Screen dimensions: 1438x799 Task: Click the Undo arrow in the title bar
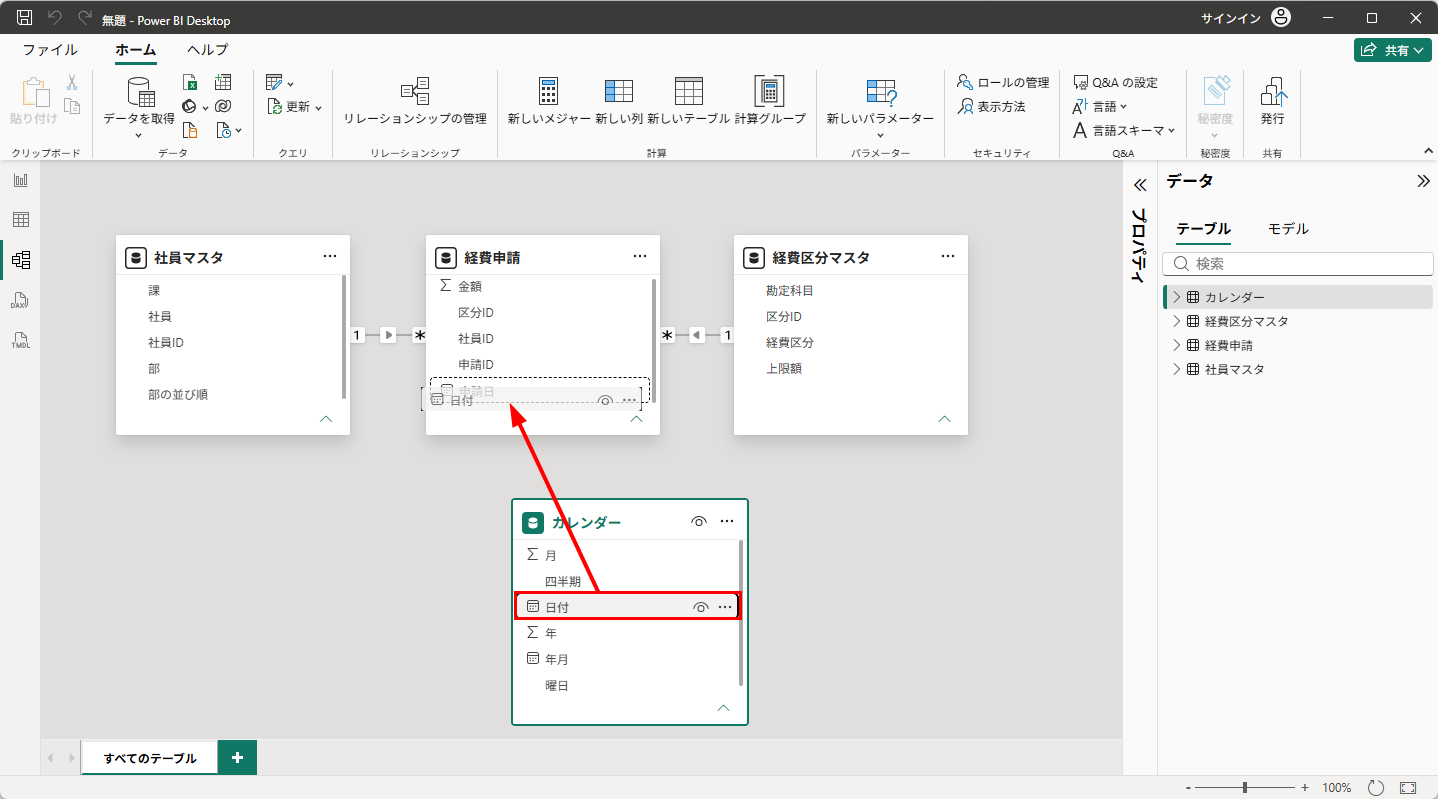point(55,18)
